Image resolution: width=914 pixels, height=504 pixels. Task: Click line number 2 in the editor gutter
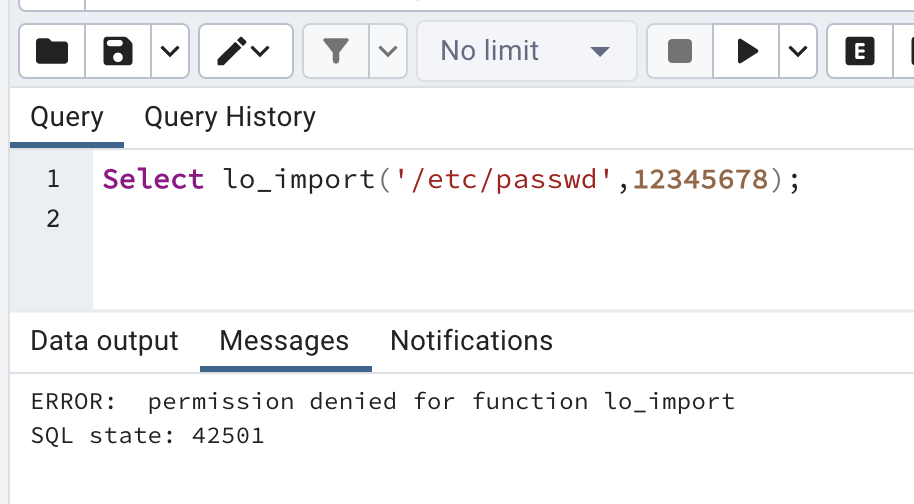(x=53, y=218)
